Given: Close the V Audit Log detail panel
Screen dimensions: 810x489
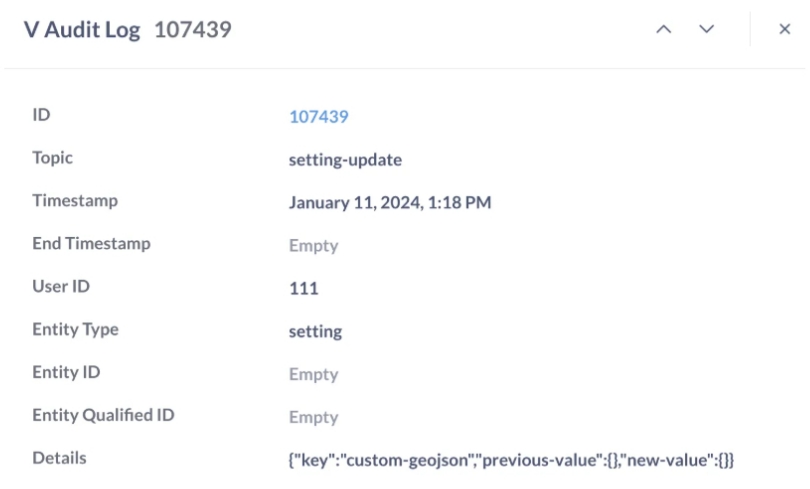Looking at the screenshot, I should point(785,30).
